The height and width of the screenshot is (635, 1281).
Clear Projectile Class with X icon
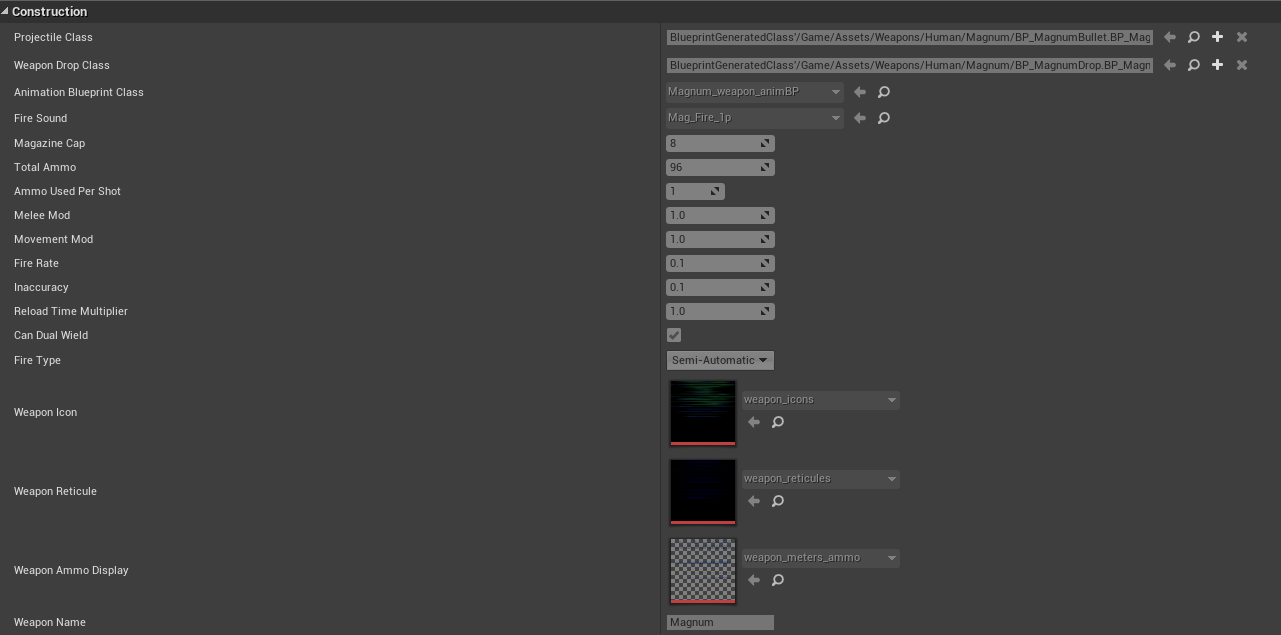pos(1241,37)
